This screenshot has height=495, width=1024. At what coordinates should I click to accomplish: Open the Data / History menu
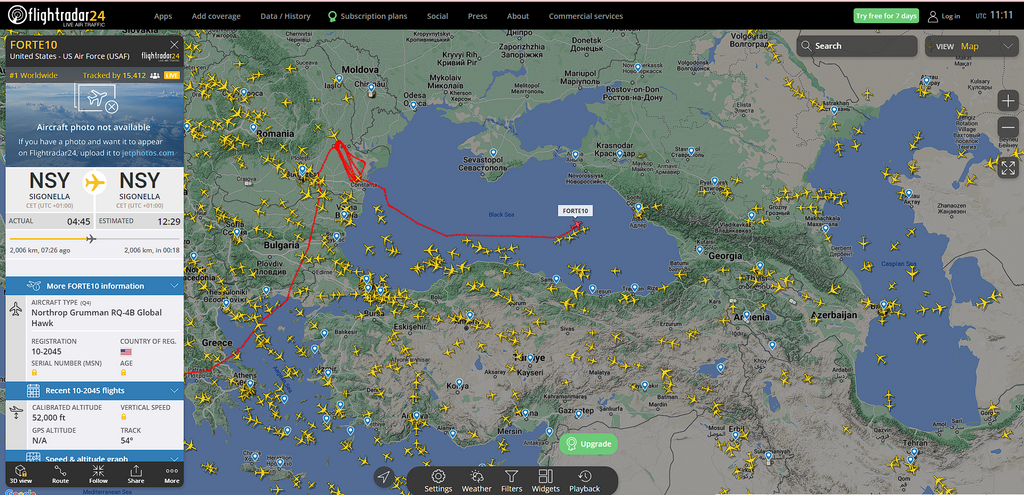(x=283, y=16)
